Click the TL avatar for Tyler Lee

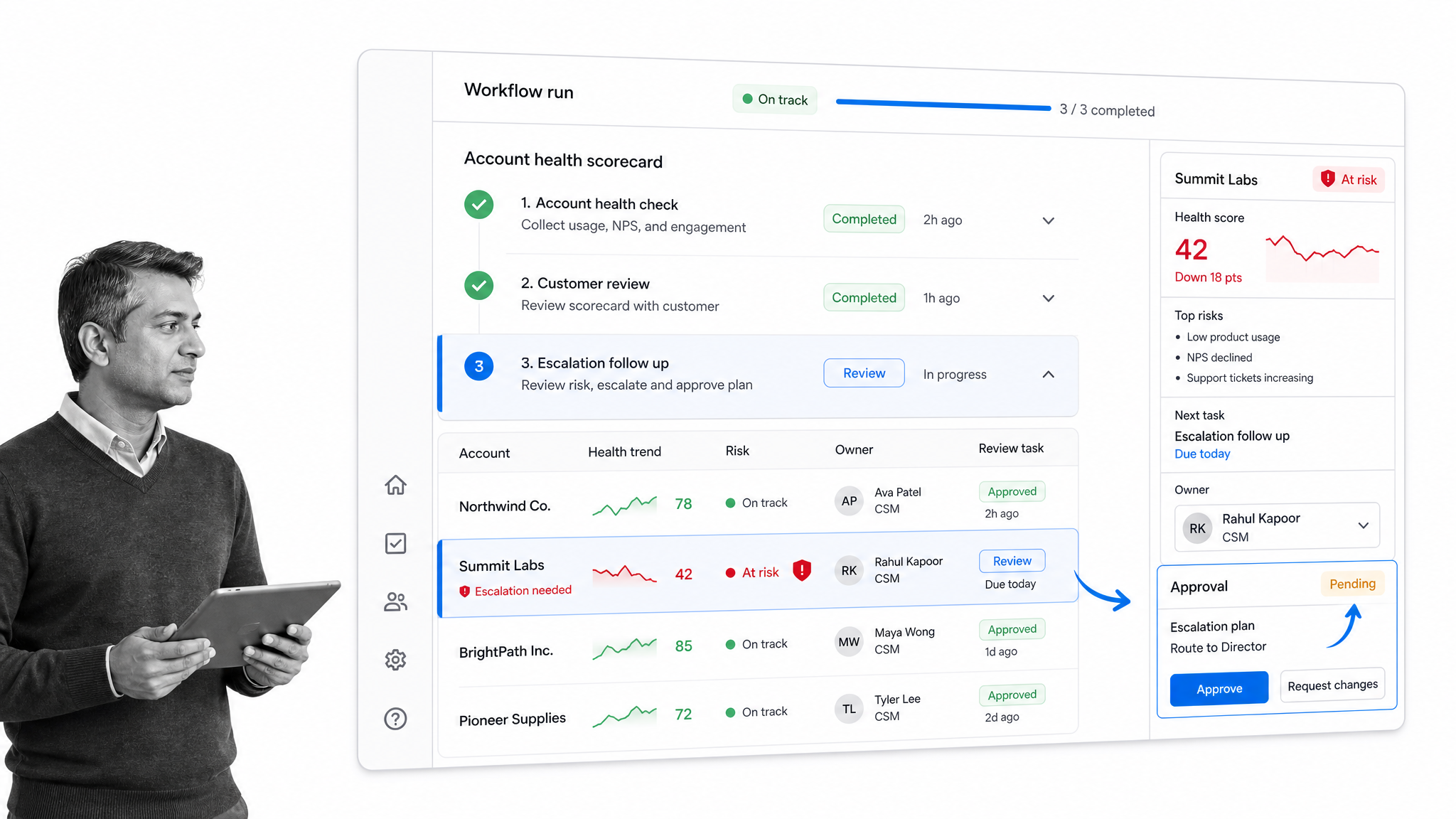(x=849, y=709)
